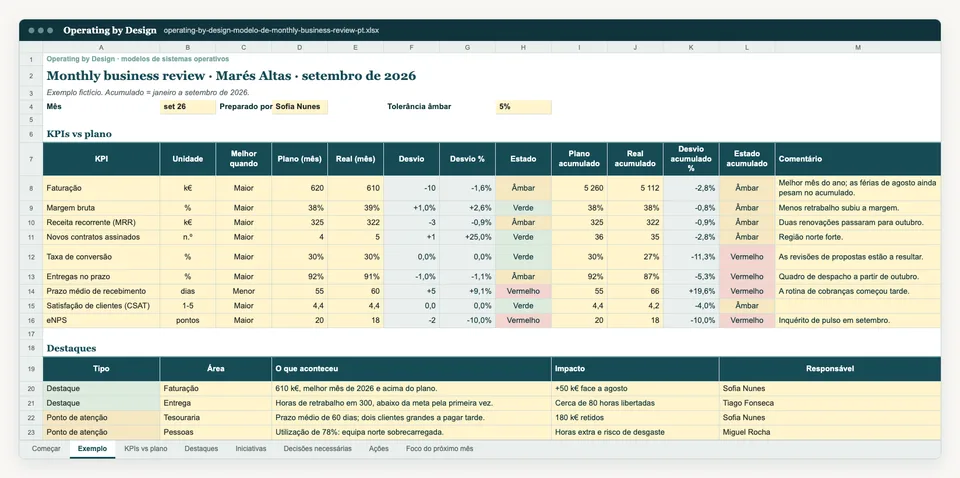Select the 'Faturação' KPI cell
Screen dimensions: 960x478
[101, 189]
